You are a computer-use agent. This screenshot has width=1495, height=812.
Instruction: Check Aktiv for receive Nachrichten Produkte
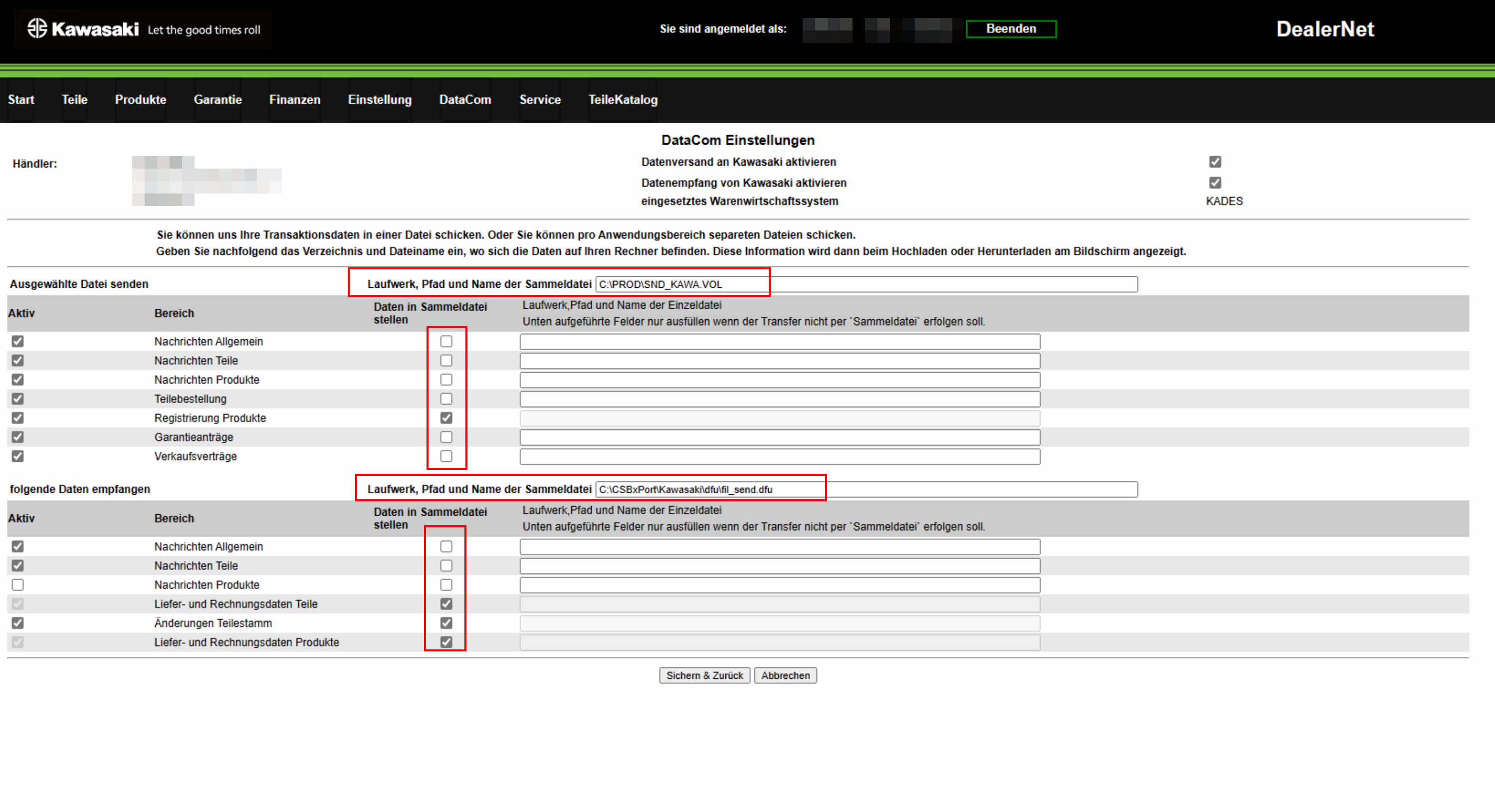tap(18, 585)
